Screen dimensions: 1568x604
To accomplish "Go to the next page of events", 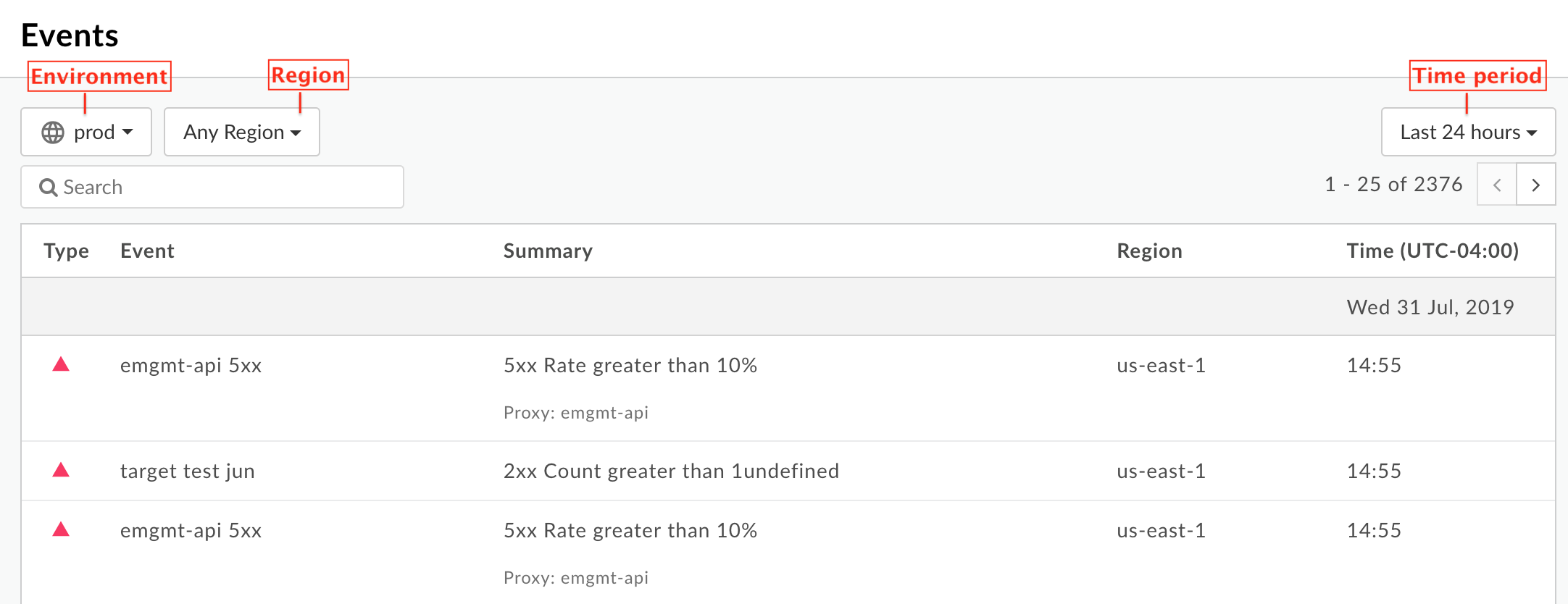I will [1536, 185].
